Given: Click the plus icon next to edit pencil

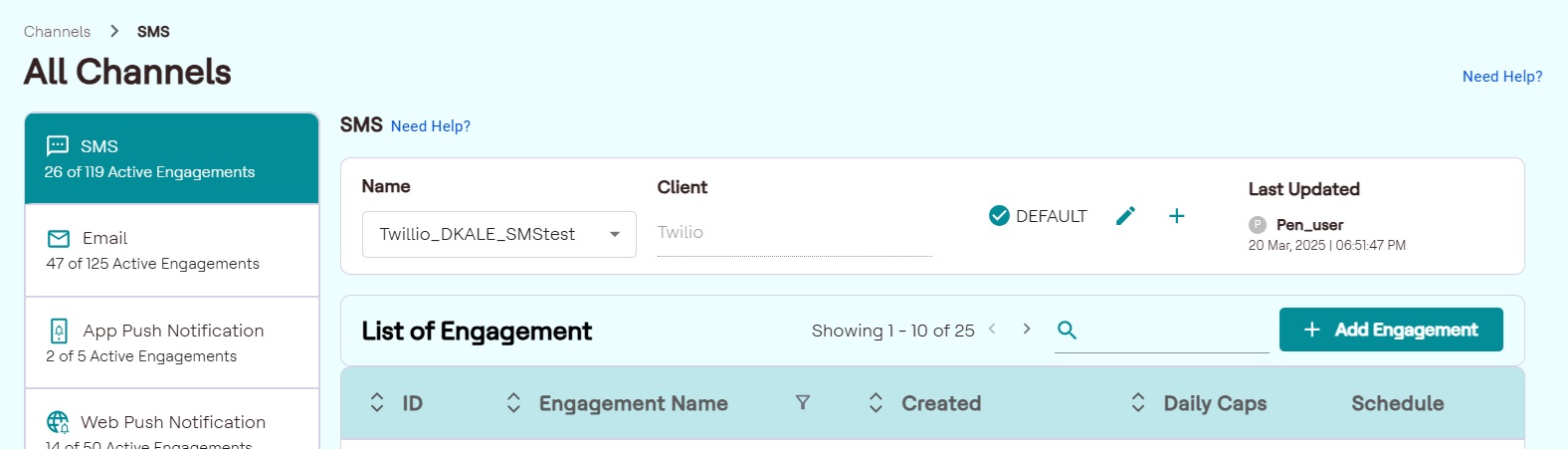Looking at the screenshot, I should pos(1176,216).
